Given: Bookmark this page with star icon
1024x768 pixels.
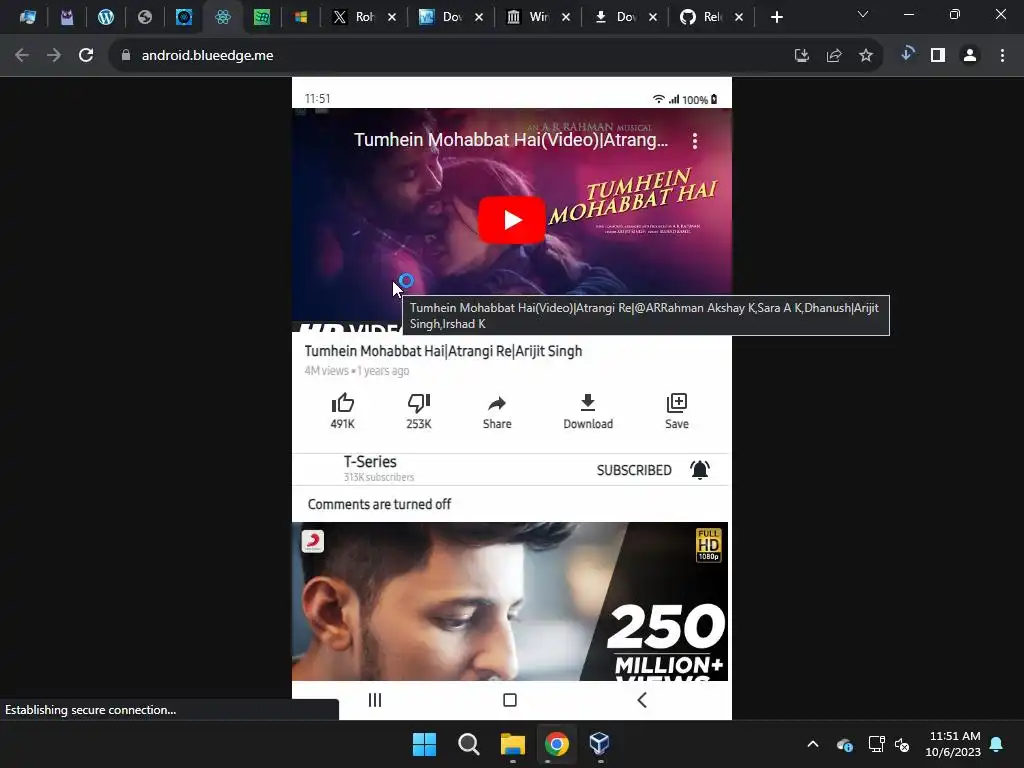Looking at the screenshot, I should tap(866, 56).
